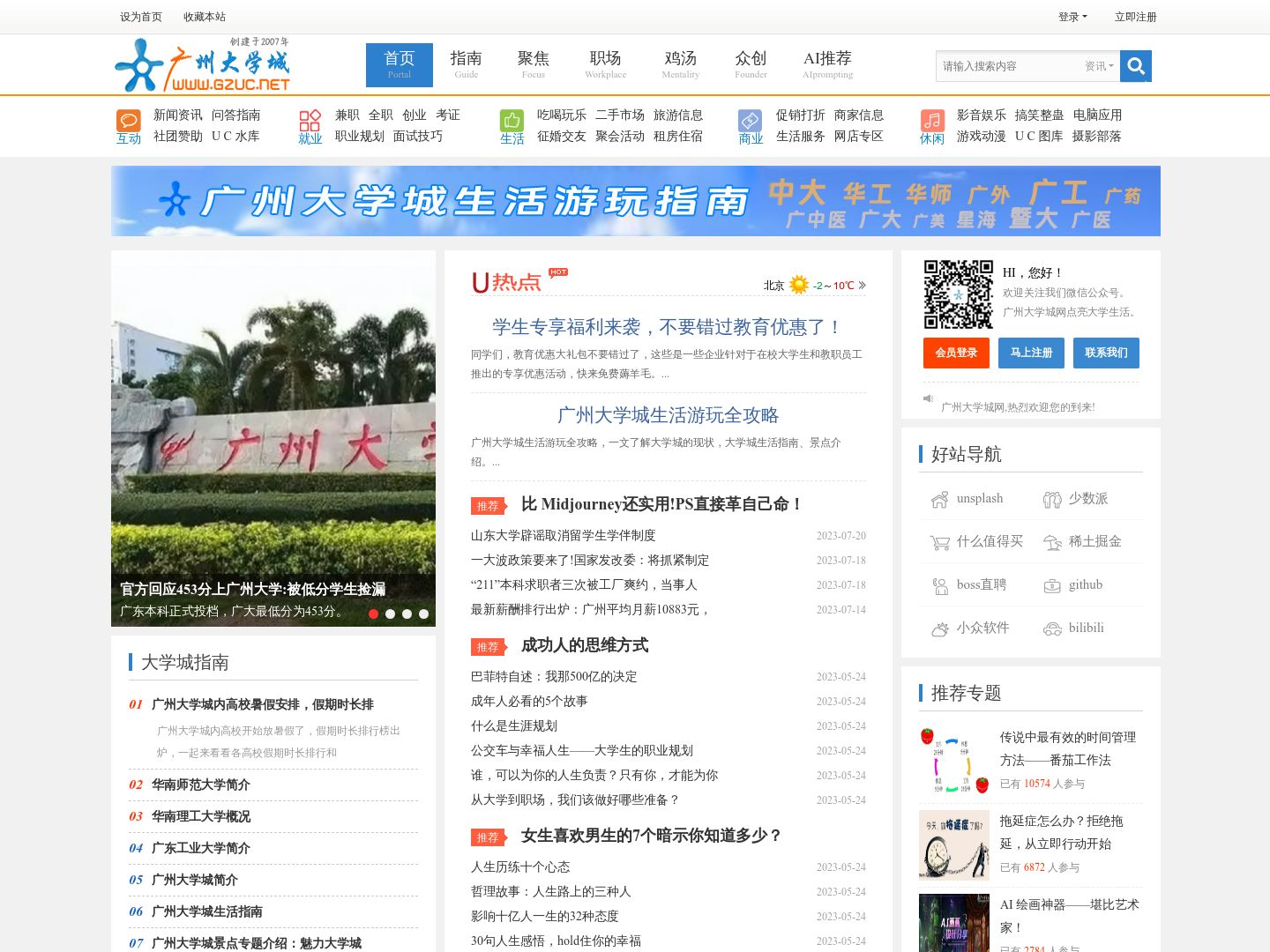
Task: Click into the search input field
Action: [x=1010, y=66]
